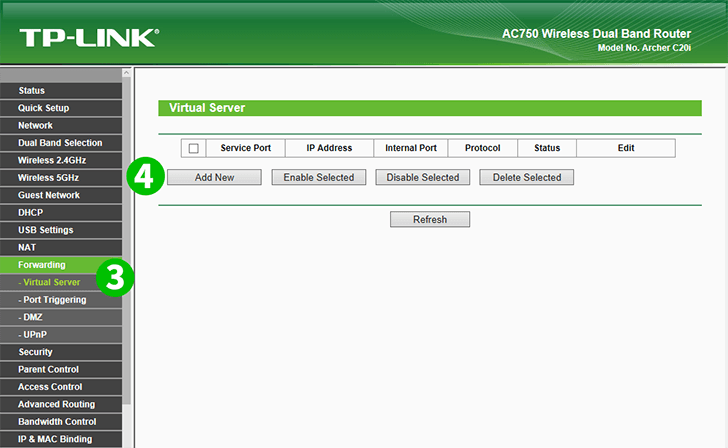Select NAT in the sidebar
Image resolution: width=728 pixels, height=448 pixels.
pyautogui.click(x=61, y=247)
